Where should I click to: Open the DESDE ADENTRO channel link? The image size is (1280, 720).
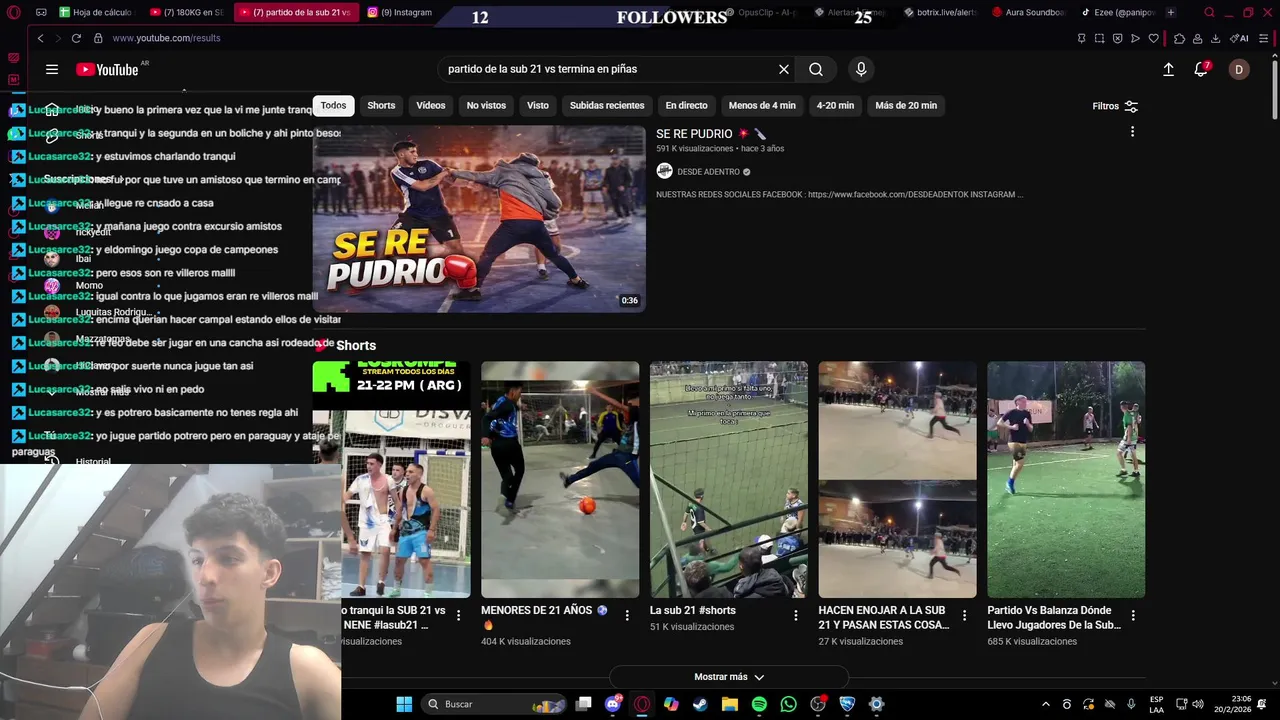tap(708, 172)
